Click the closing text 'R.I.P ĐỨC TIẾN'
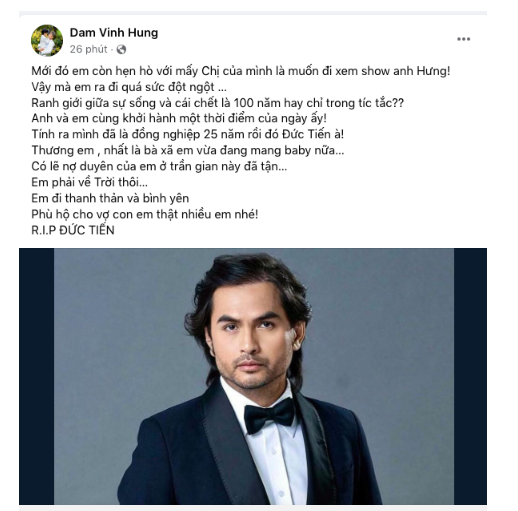Screen dimensions: 518x511 click(73, 230)
